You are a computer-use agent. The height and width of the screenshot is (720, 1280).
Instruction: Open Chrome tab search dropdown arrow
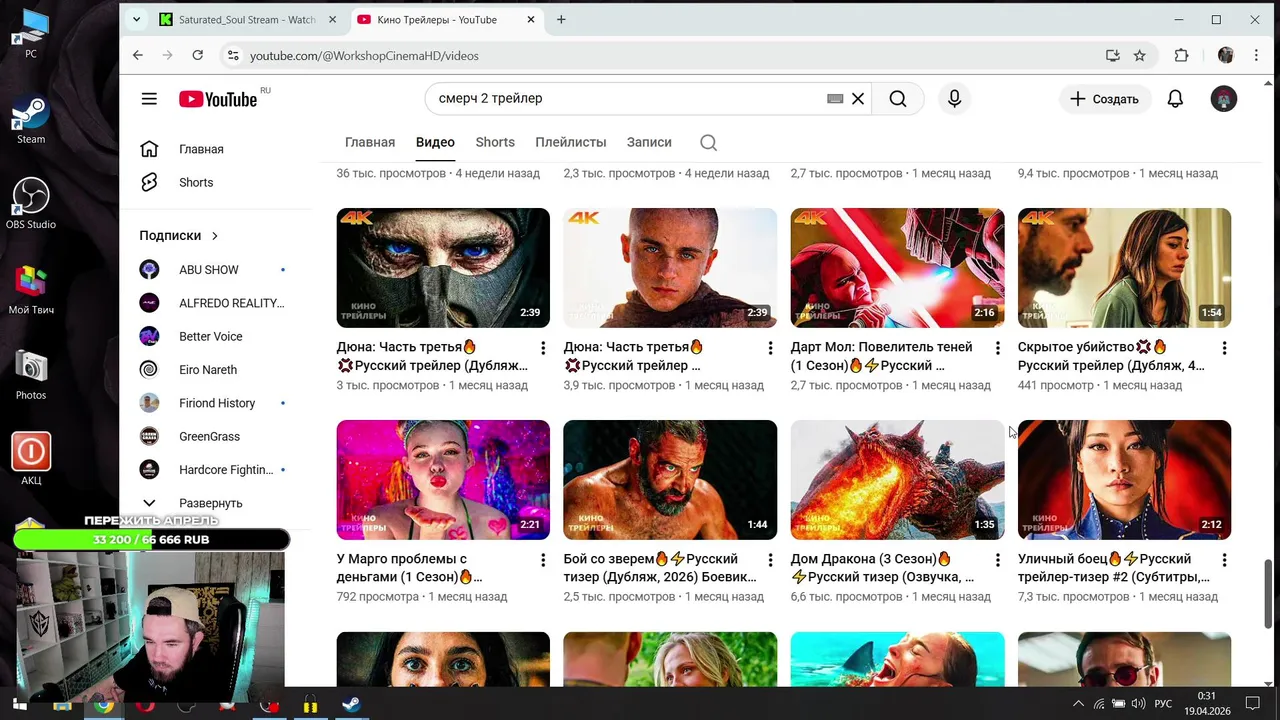(x=137, y=19)
